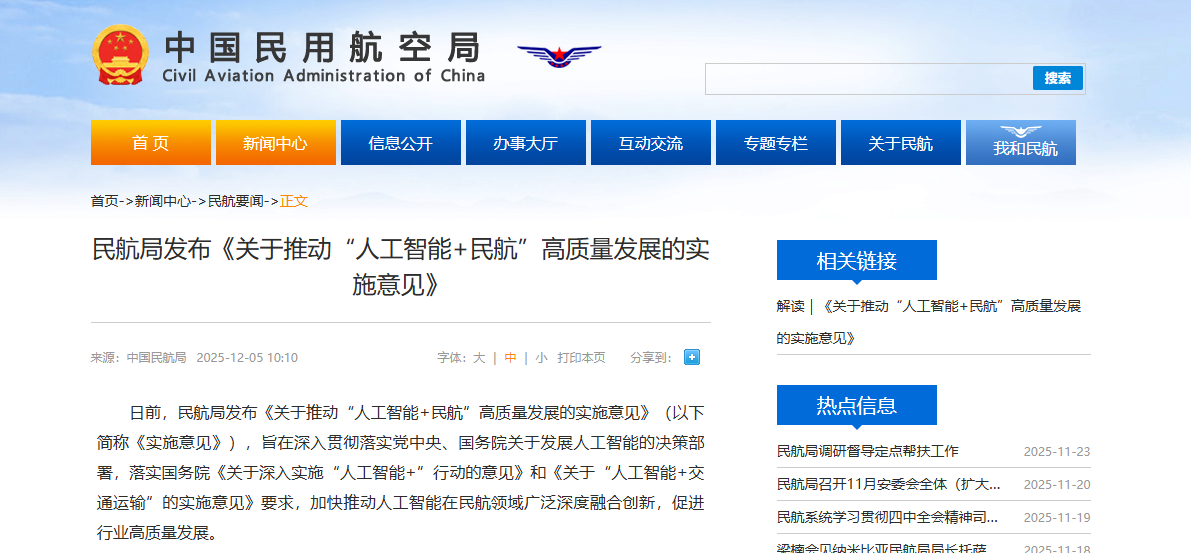Screen dimensions: 1191x553
Task: Click the 打印本页 print link
Action: [581, 358]
